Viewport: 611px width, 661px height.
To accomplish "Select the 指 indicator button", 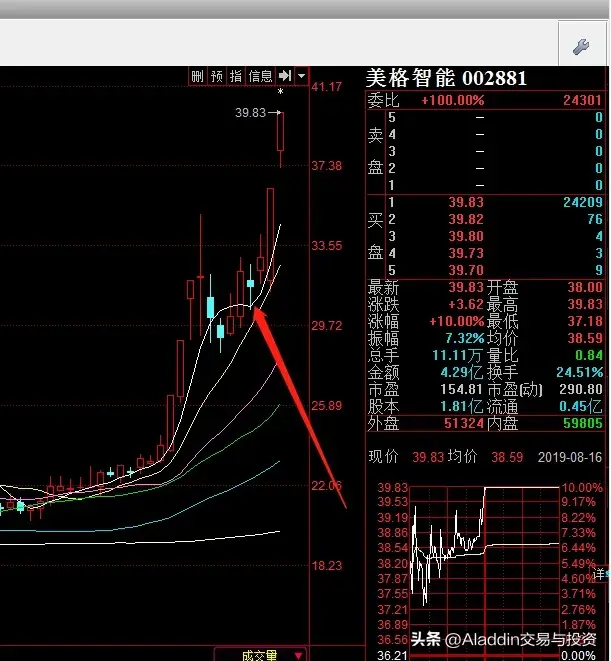I will pos(236,76).
